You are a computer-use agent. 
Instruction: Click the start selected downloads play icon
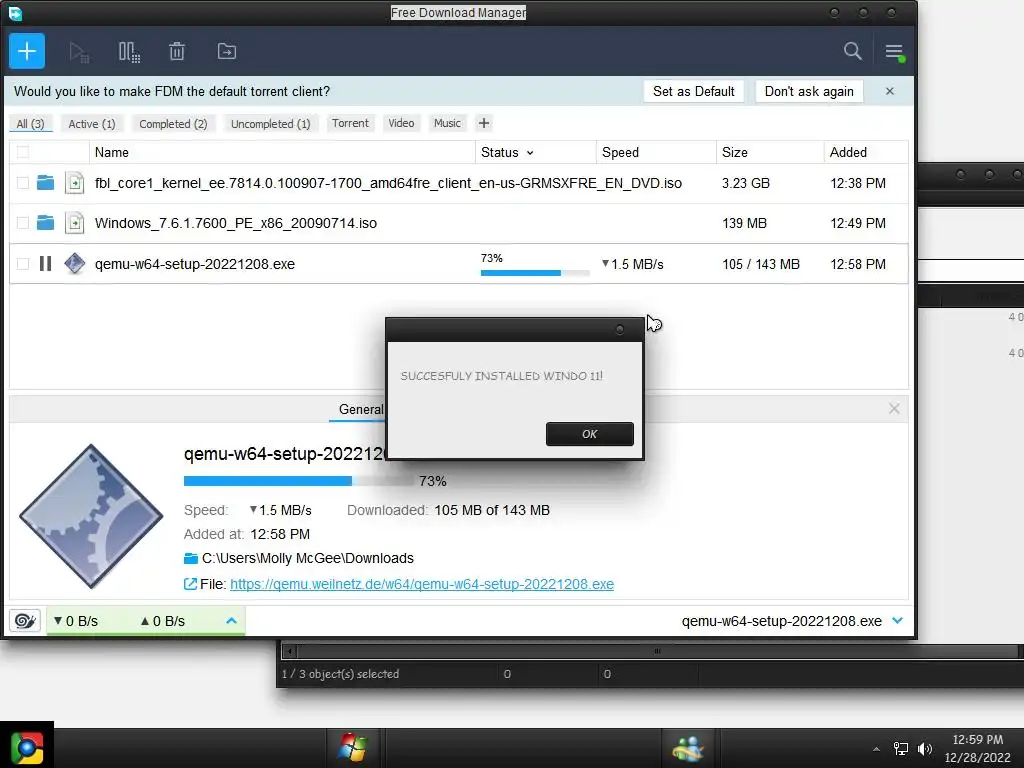click(78, 52)
